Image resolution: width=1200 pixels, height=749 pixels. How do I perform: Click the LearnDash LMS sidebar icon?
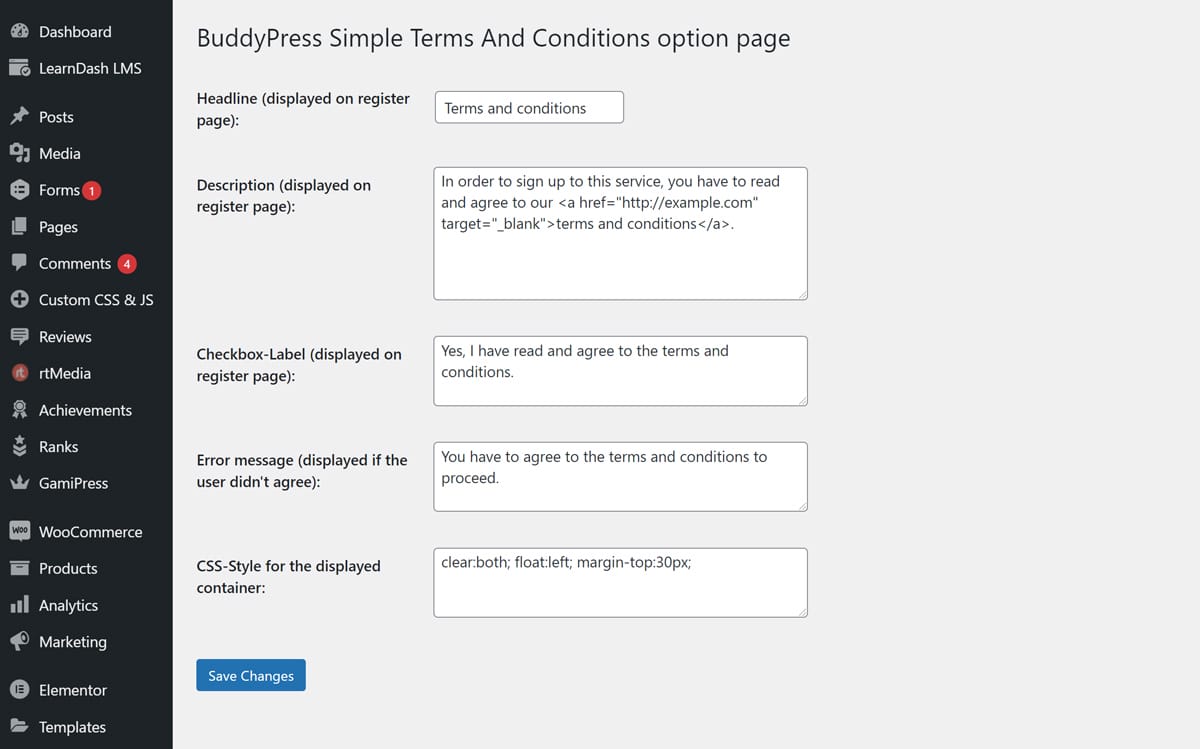click(x=19, y=69)
